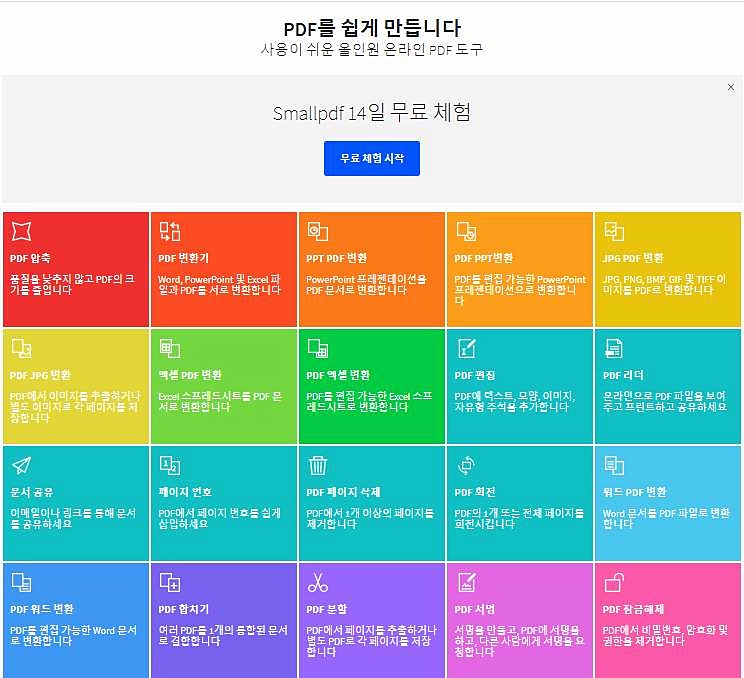Click description '여러 PDF를 1개의 통합된 문서로 결합합니다'
This screenshot has height=678, width=744.
pyautogui.click(x=223, y=635)
